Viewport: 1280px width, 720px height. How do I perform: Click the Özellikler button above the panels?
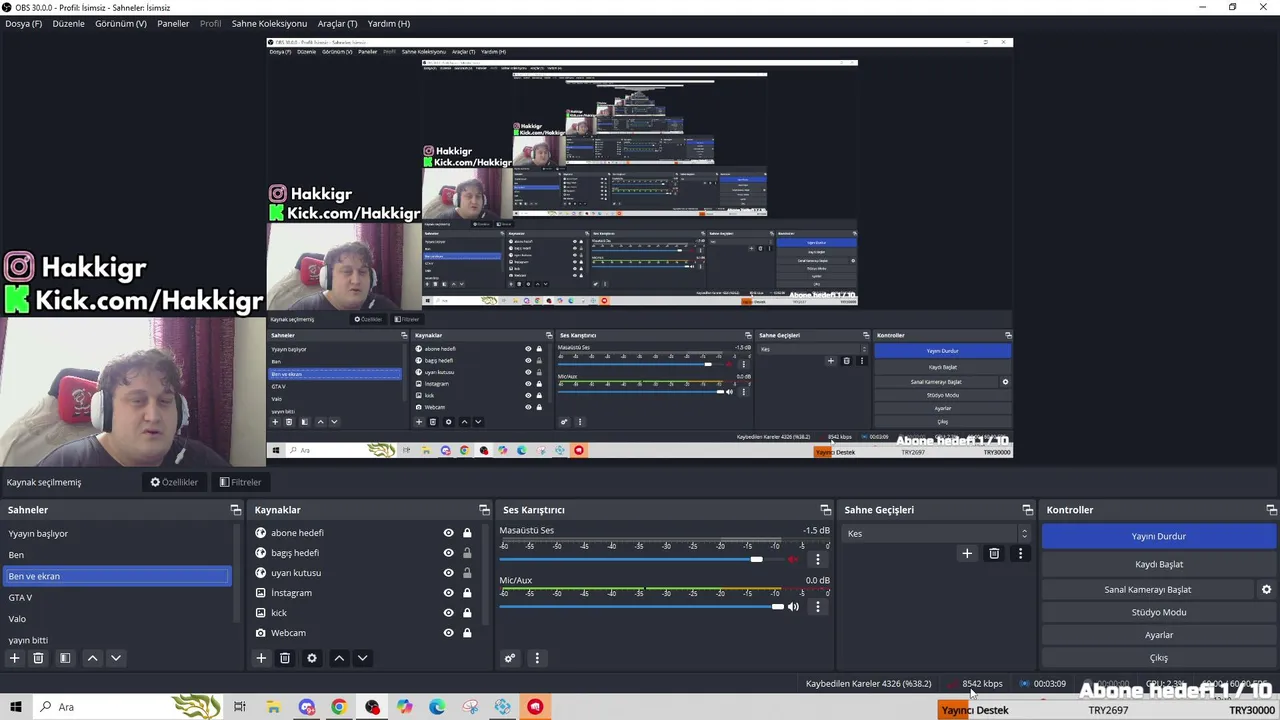[174, 482]
